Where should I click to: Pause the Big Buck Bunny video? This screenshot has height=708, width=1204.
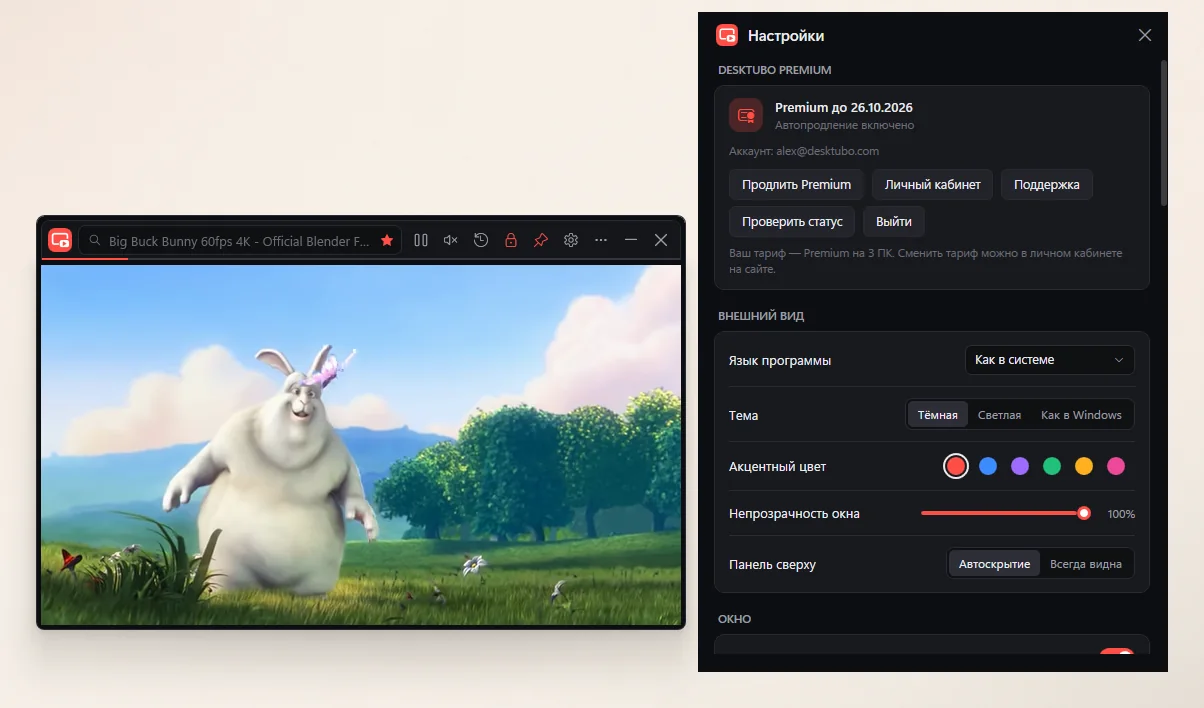tap(421, 240)
